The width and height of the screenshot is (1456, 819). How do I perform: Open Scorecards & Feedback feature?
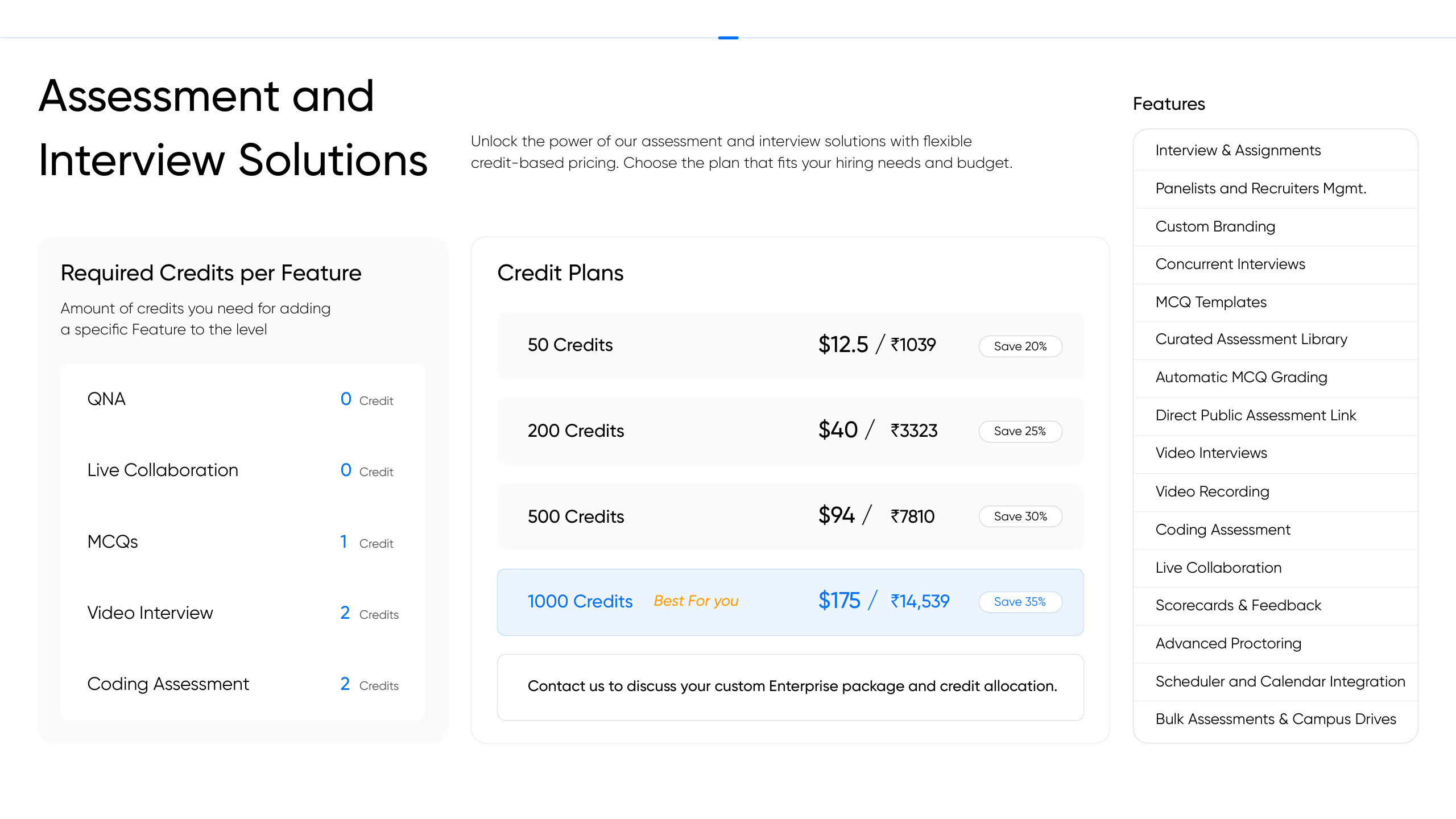[x=1275, y=606]
